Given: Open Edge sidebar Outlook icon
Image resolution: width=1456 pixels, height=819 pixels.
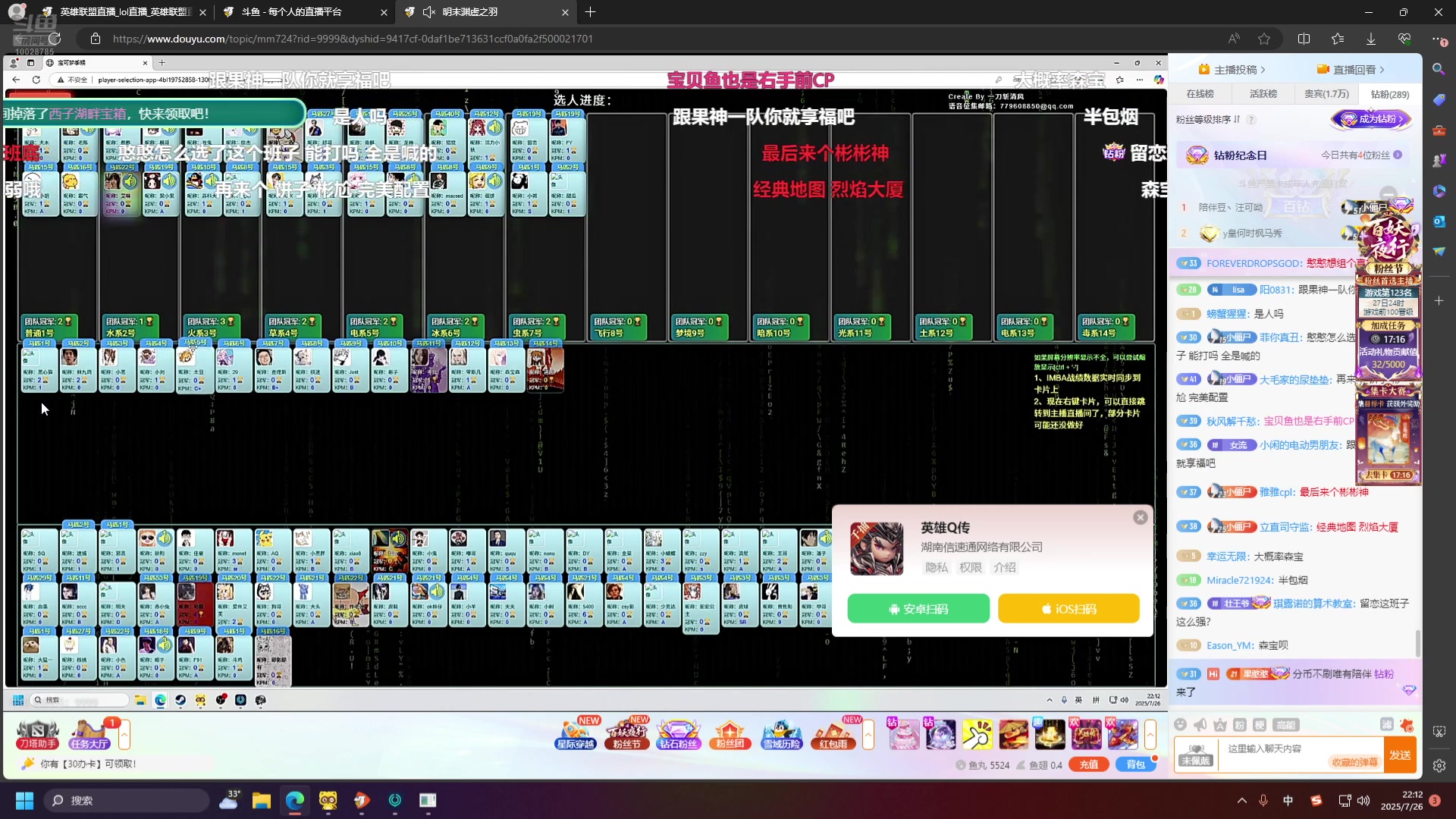Looking at the screenshot, I should point(1439,221).
